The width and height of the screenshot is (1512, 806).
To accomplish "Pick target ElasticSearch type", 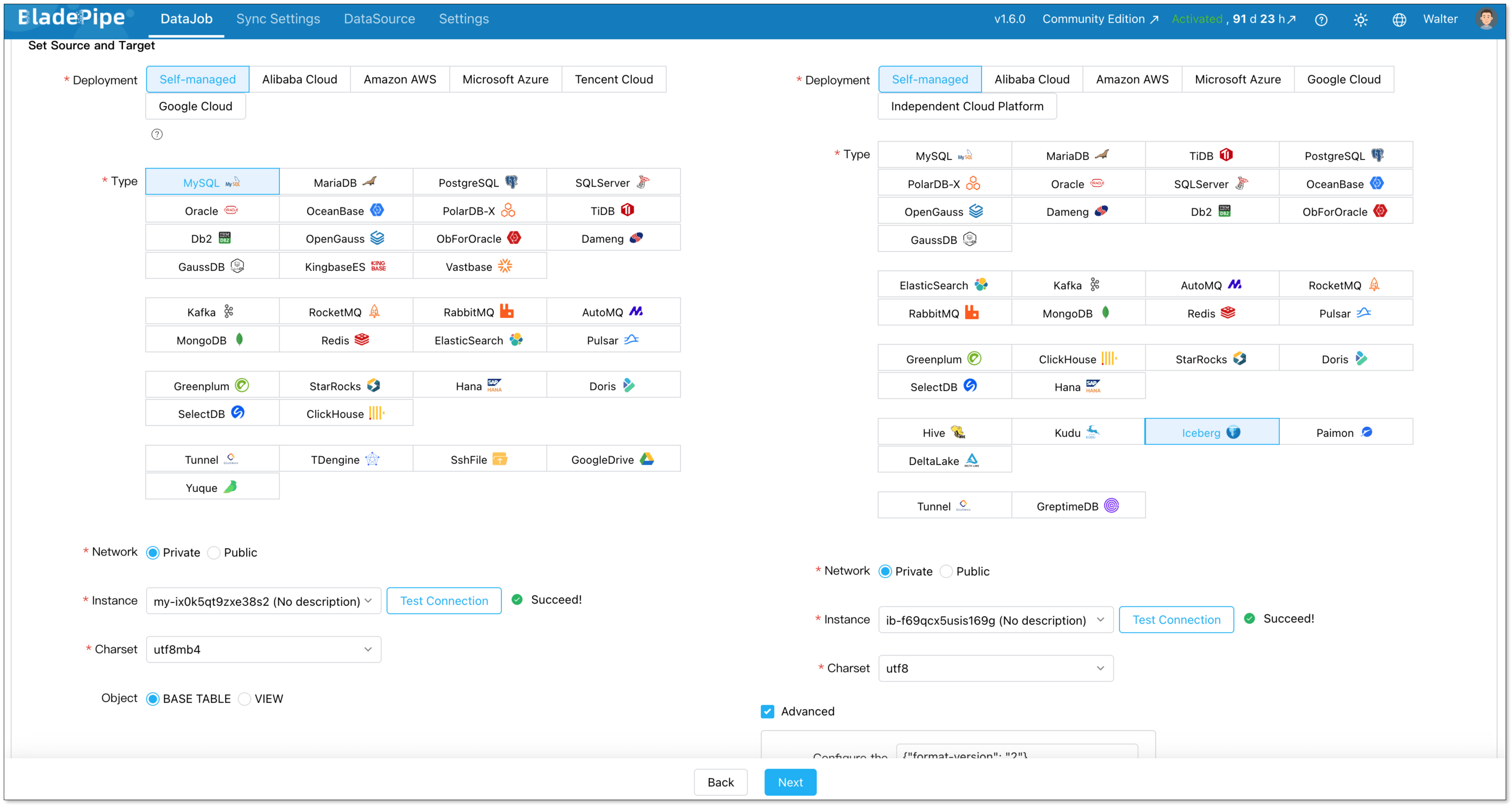I will (x=944, y=284).
